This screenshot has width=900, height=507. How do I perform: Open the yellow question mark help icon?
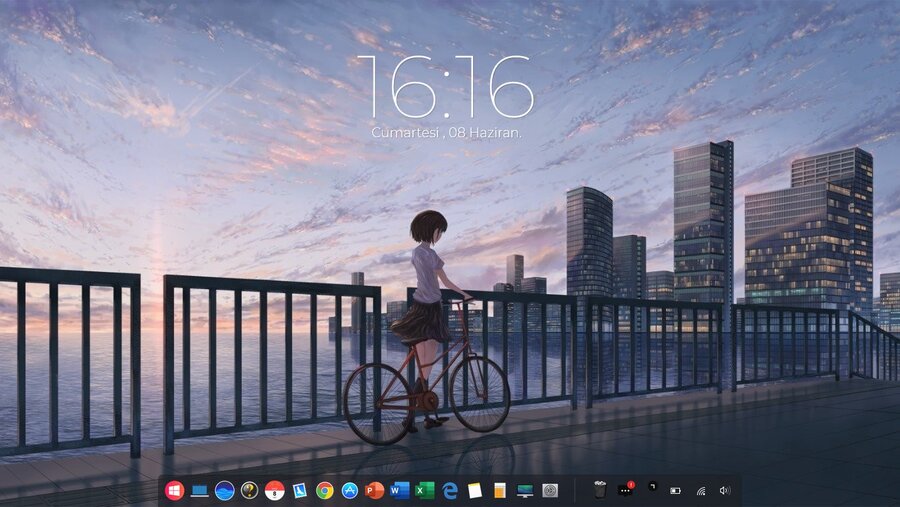(x=249, y=490)
